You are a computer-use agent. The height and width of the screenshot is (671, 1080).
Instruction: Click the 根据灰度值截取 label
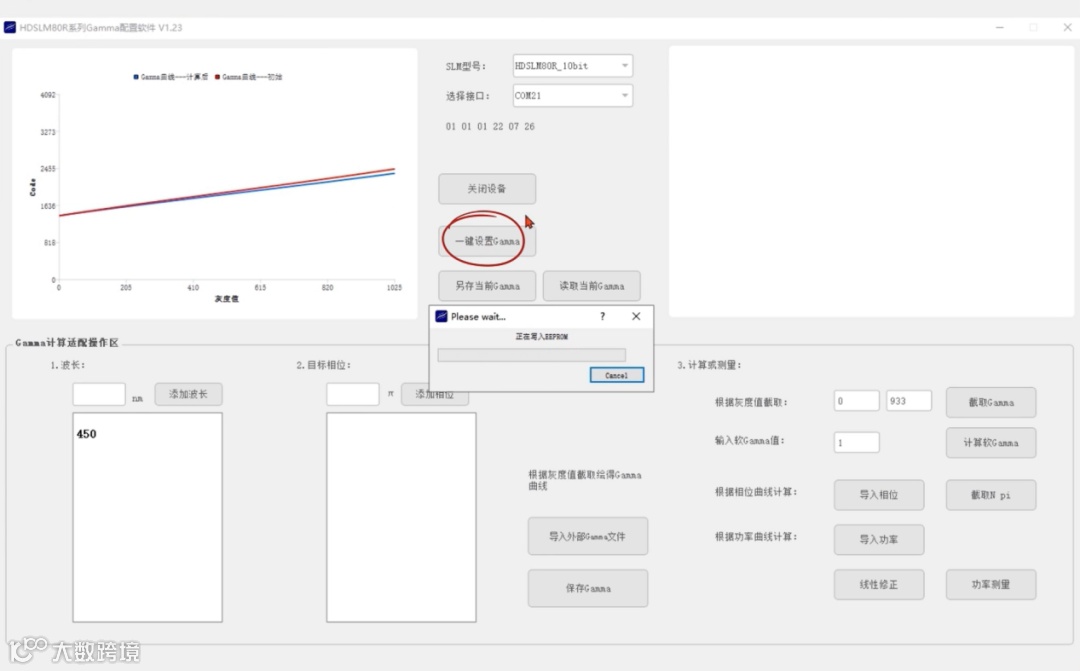(751, 402)
